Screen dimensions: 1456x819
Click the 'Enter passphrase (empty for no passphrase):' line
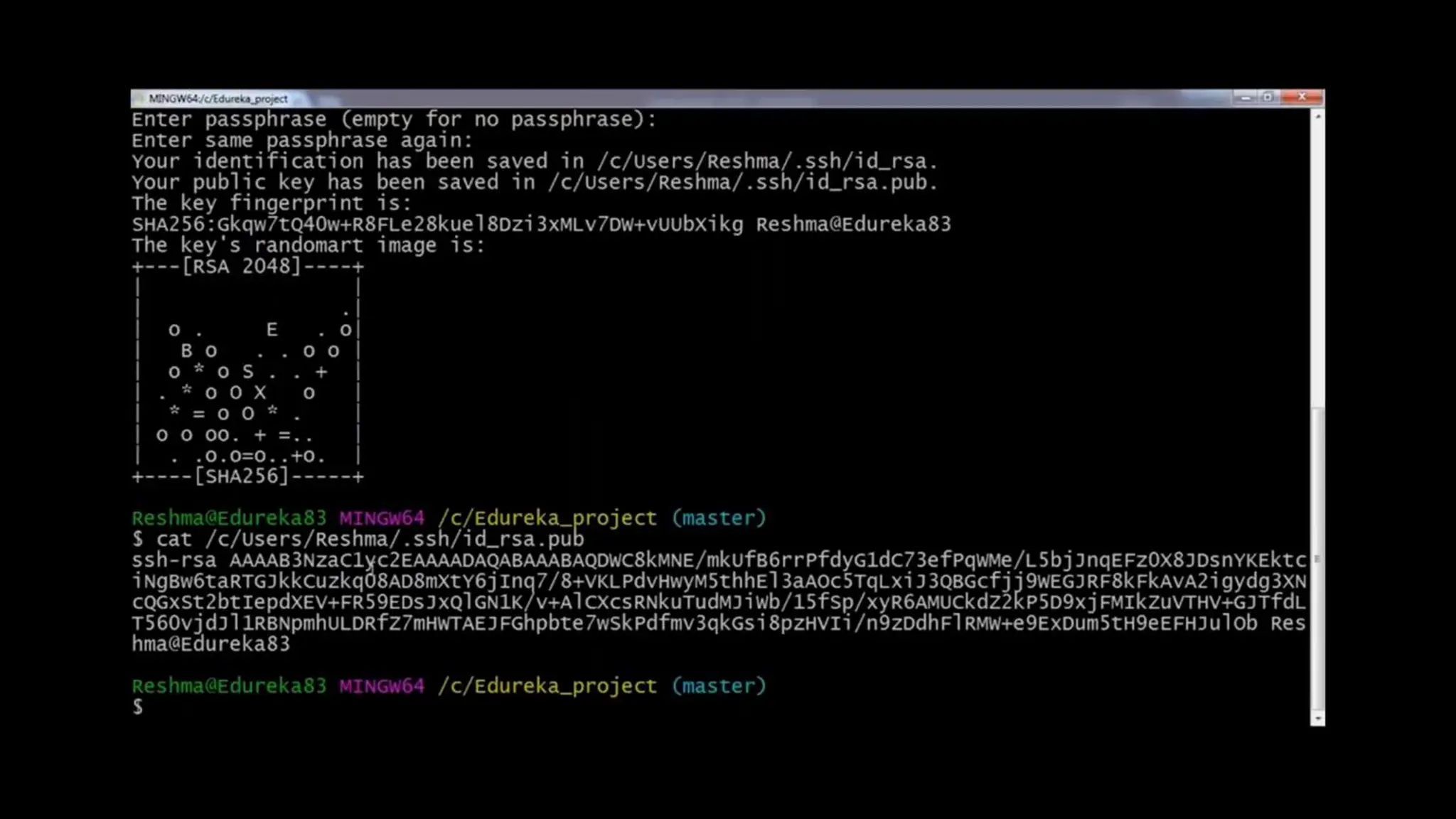[394, 119]
